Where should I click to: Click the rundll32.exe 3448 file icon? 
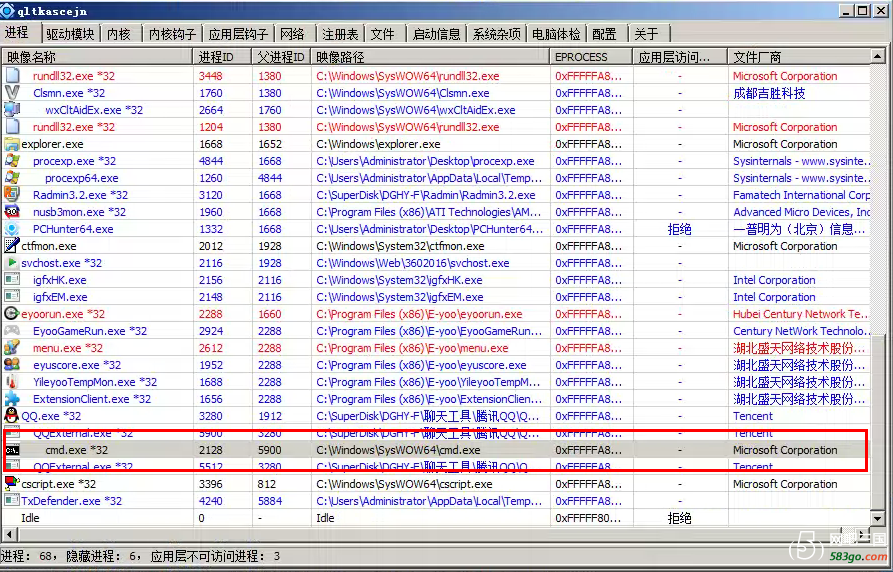click(x=12, y=76)
